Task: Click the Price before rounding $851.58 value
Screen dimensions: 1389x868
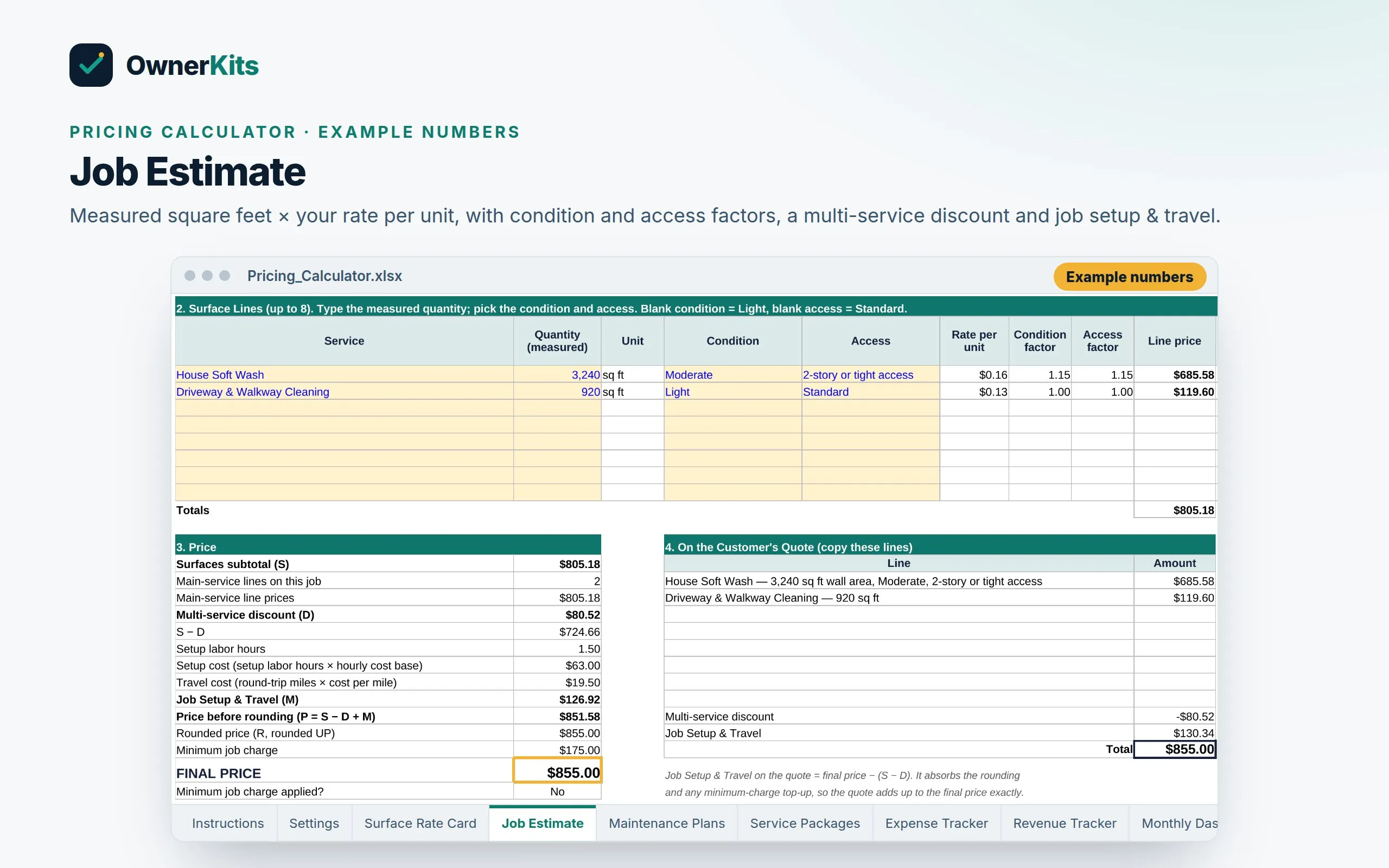Action: tap(557, 716)
